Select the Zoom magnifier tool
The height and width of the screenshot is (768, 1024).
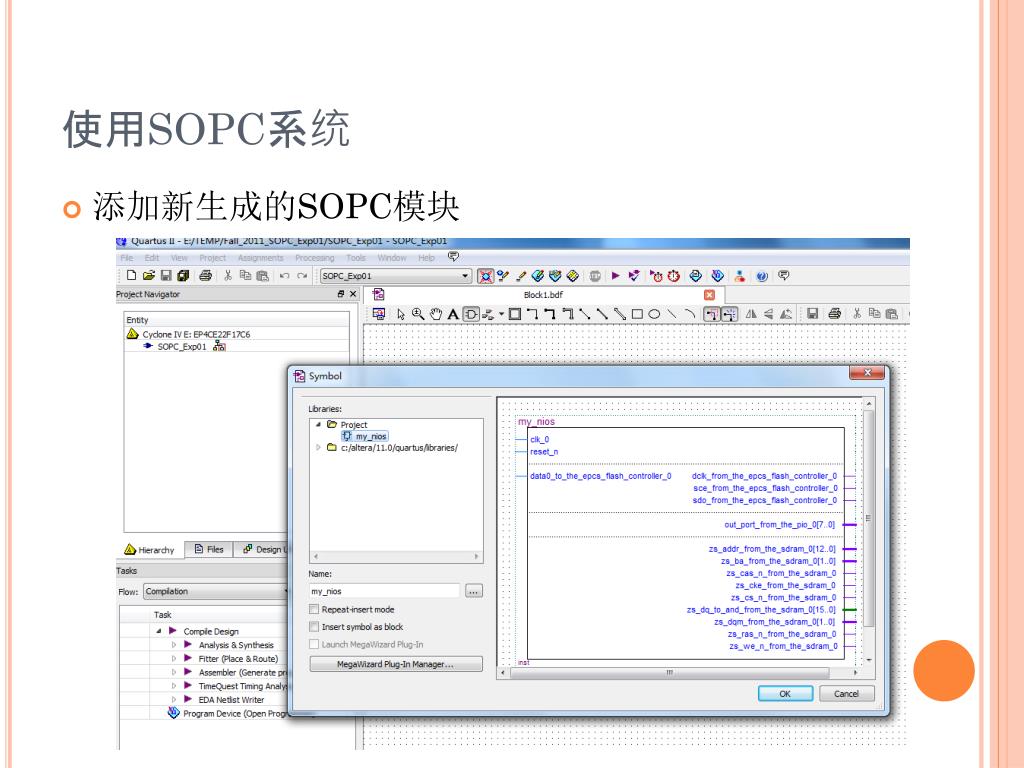coord(418,314)
